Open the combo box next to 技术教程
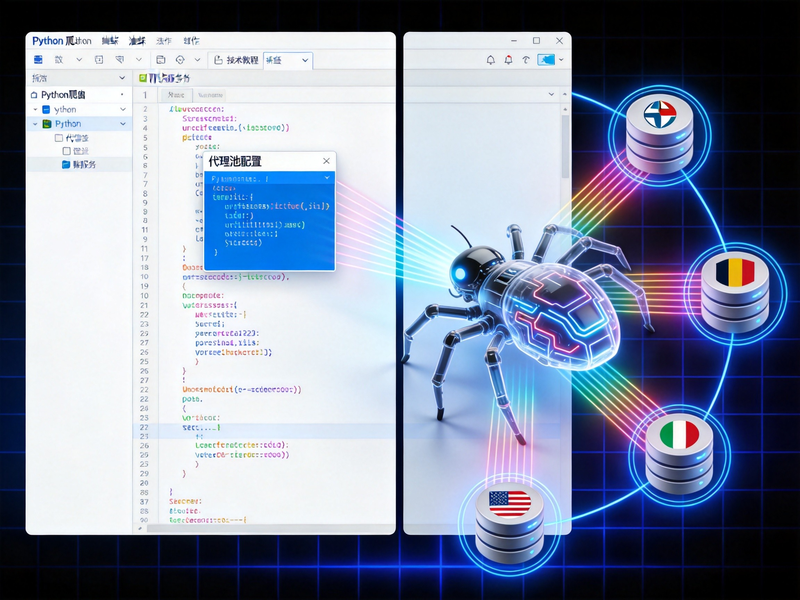The width and height of the screenshot is (800, 600). pyautogui.click(x=287, y=60)
